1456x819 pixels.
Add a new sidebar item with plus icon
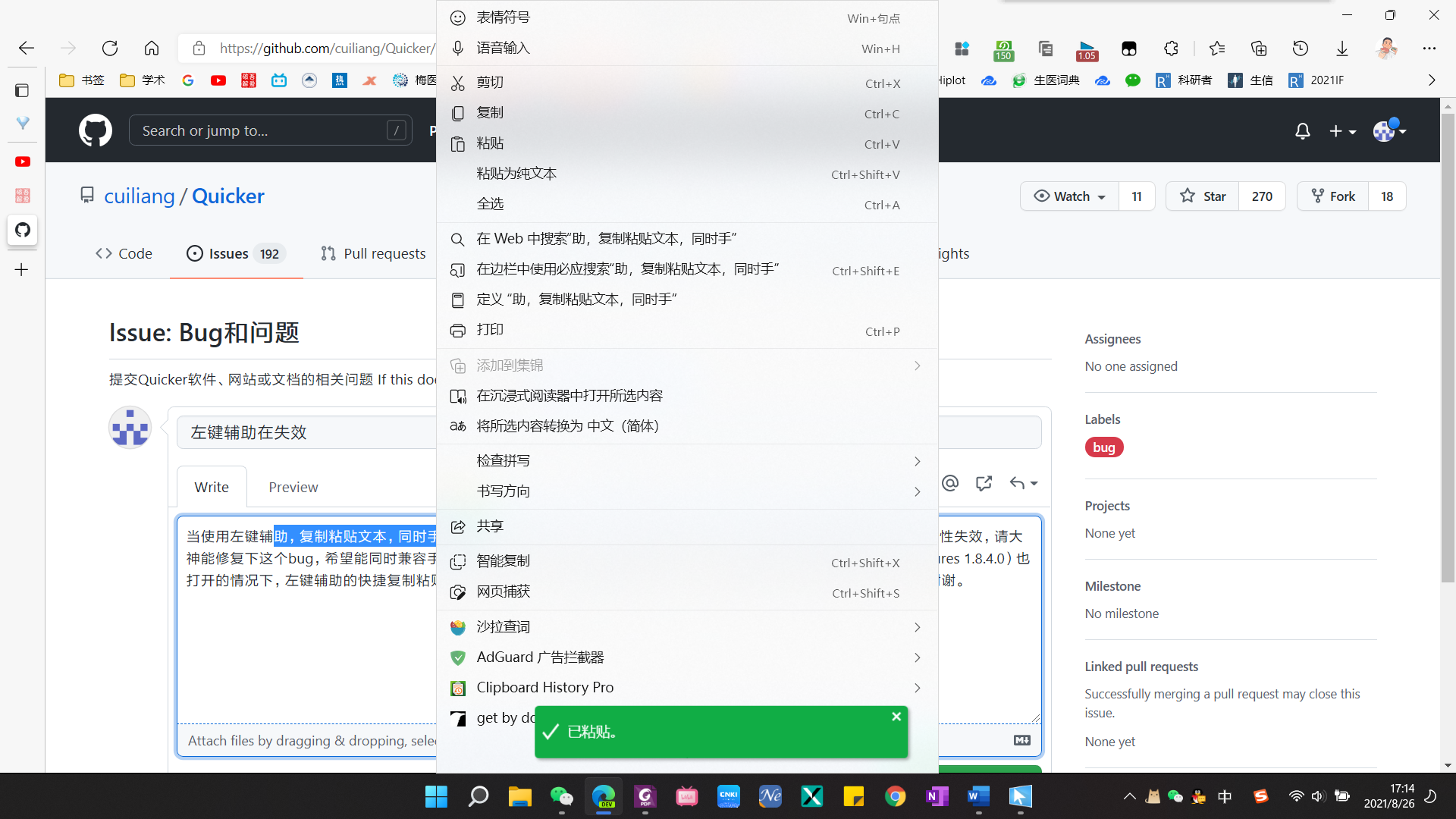tap(22, 269)
